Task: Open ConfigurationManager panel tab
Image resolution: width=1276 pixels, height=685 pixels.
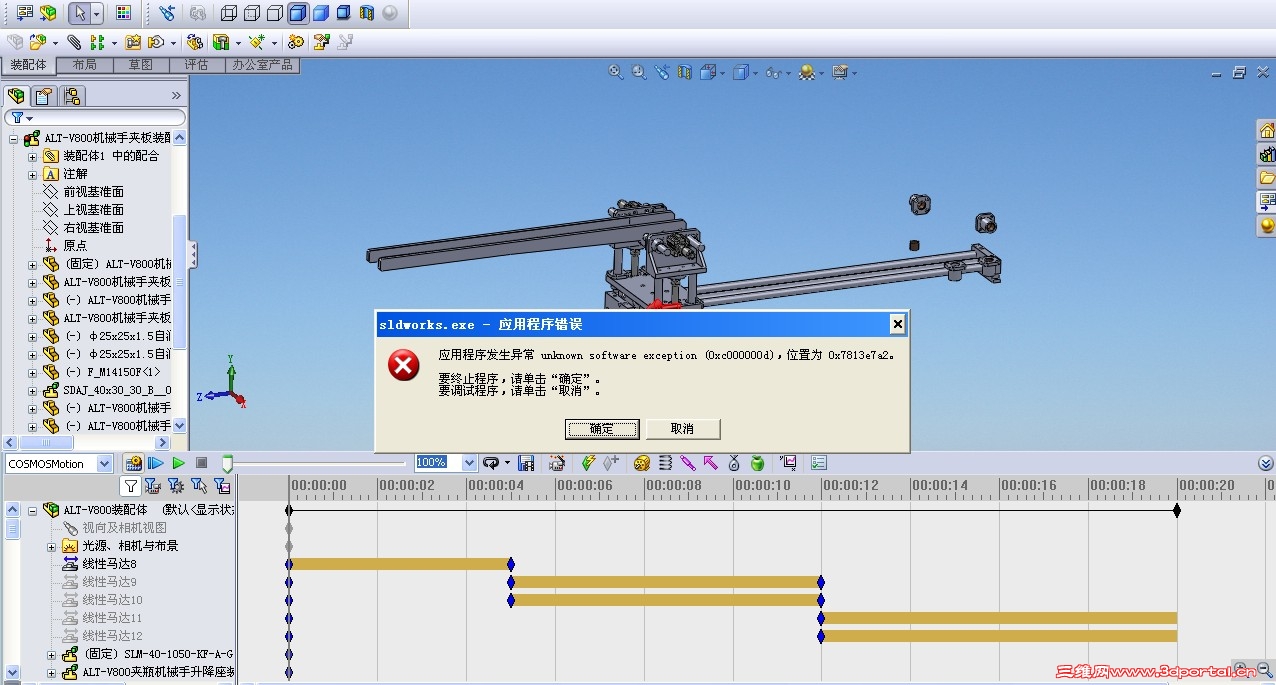Action: tap(71, 96)
